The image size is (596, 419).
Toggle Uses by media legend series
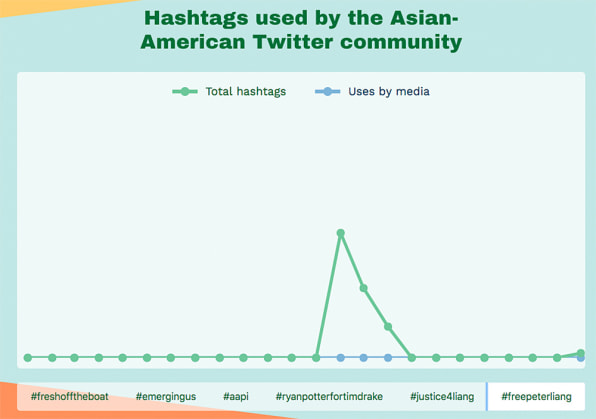(372, 92)
